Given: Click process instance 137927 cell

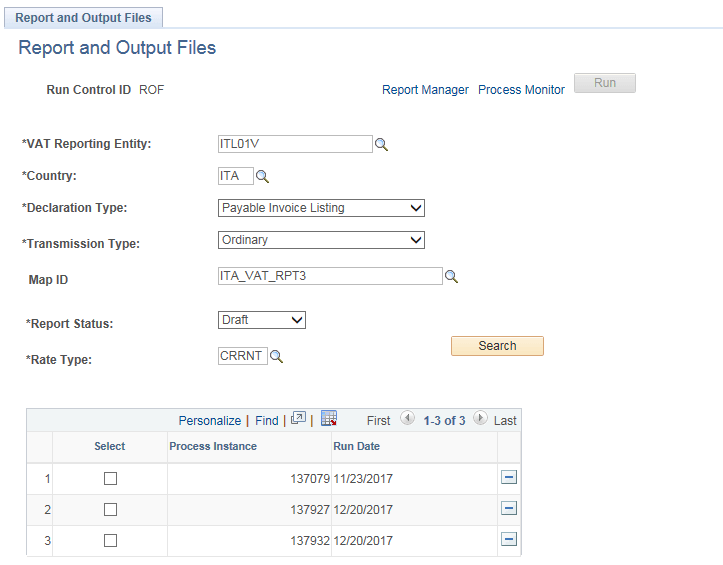Looking at the screenshot, I should [x=310, y=510].
